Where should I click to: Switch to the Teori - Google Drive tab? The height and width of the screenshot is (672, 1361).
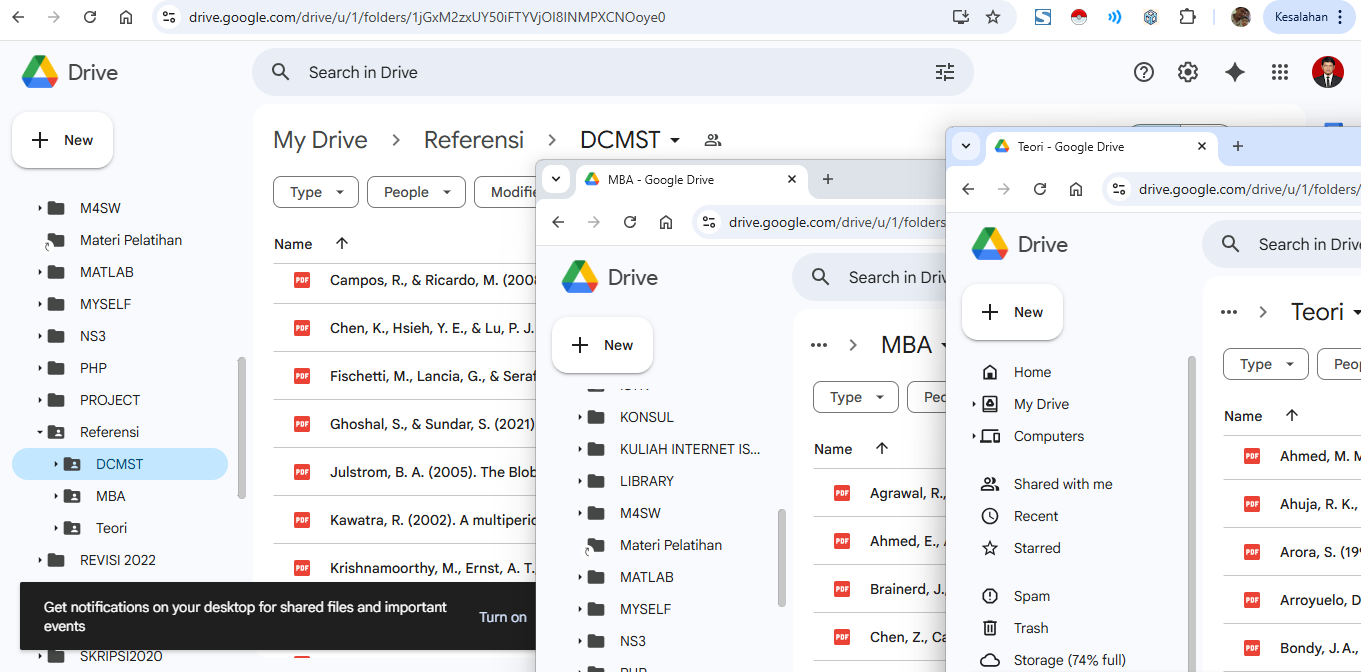(x=1070, y=146)
